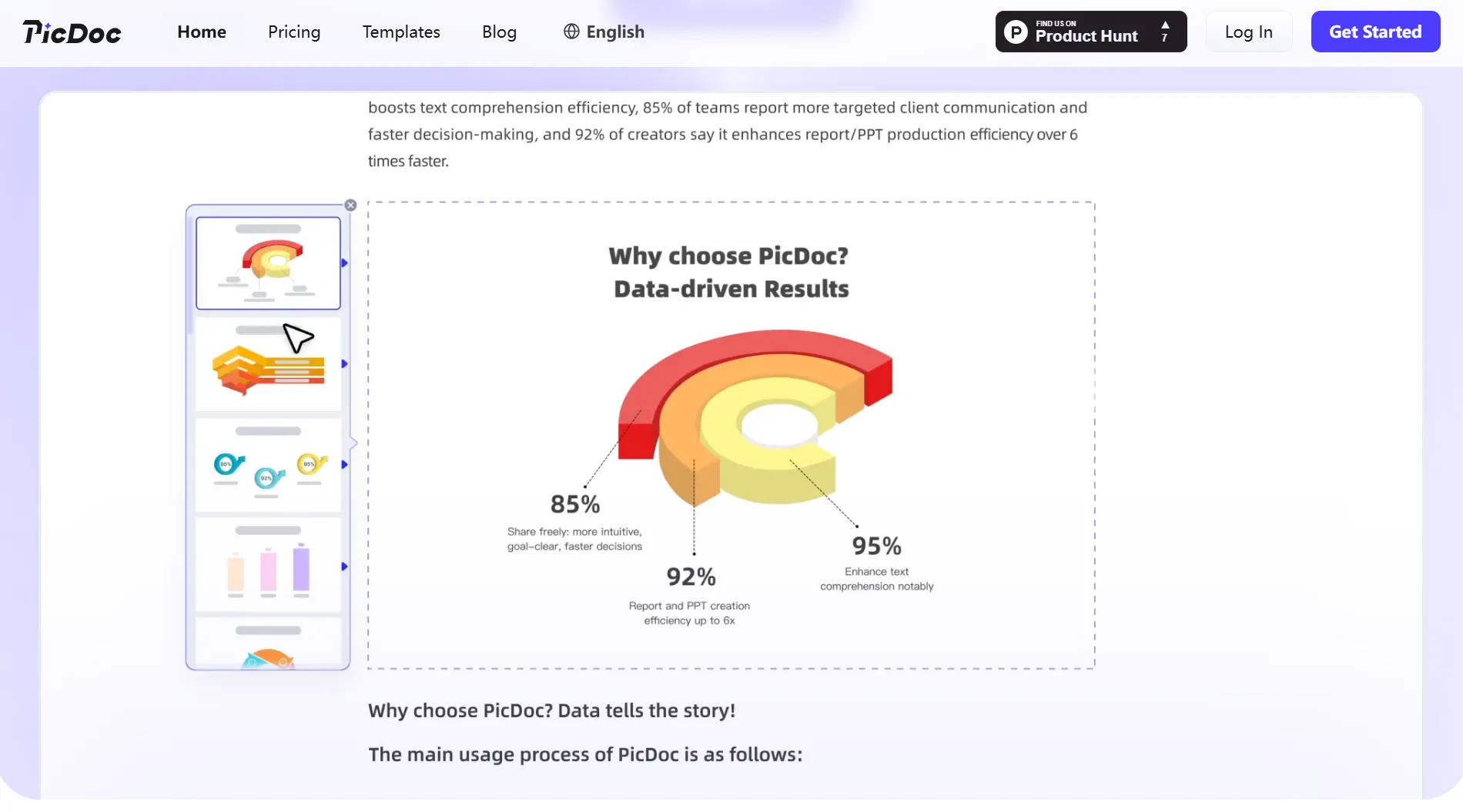Go to the Home menu item
Image resolution: width=1463 pixels, height=812 pixels.
(x=202, y=32)
